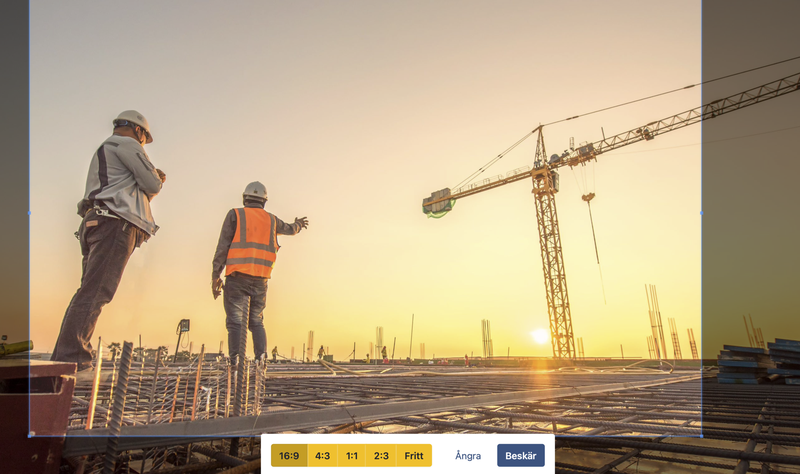
Task: Switch to 1:1 square crop
Action: point(352,455)
